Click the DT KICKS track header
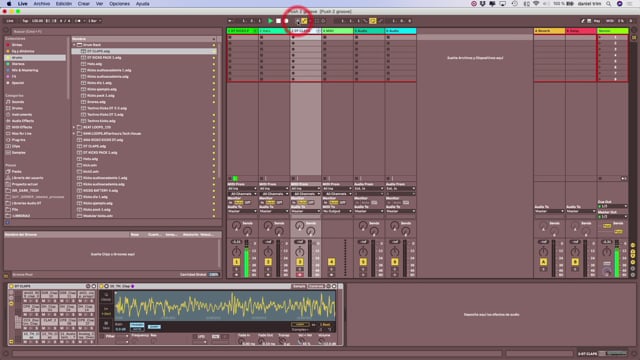 click(x=242, y=31)
